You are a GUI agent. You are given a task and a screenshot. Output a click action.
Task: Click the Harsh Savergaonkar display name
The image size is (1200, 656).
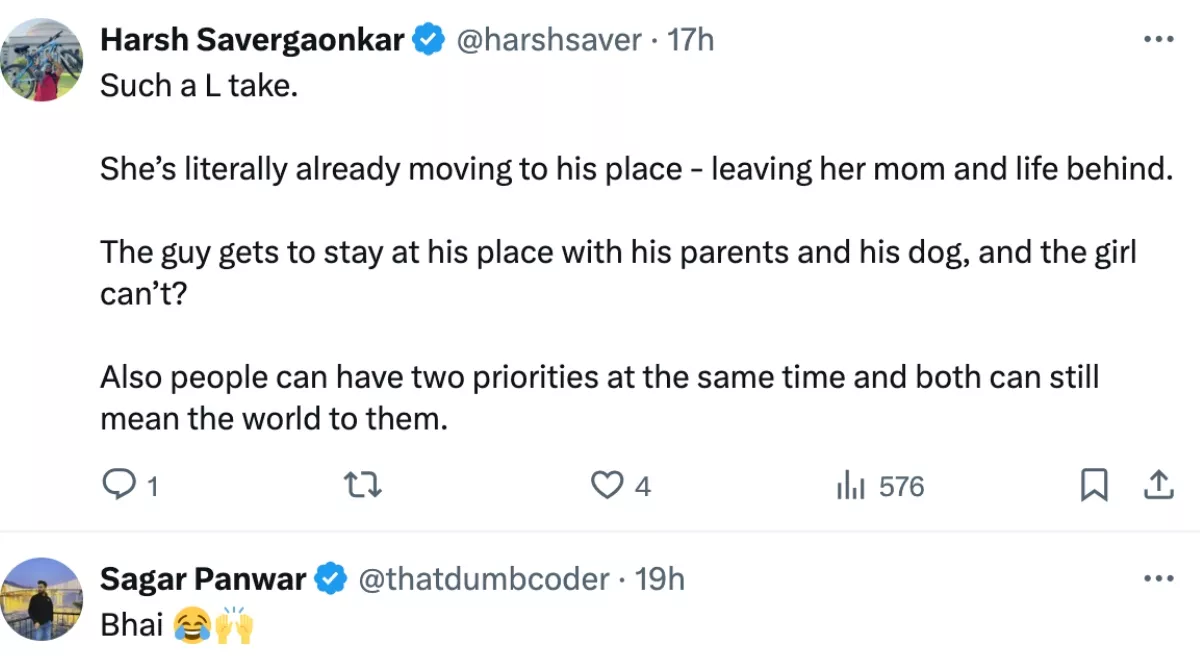pos(252,40)
